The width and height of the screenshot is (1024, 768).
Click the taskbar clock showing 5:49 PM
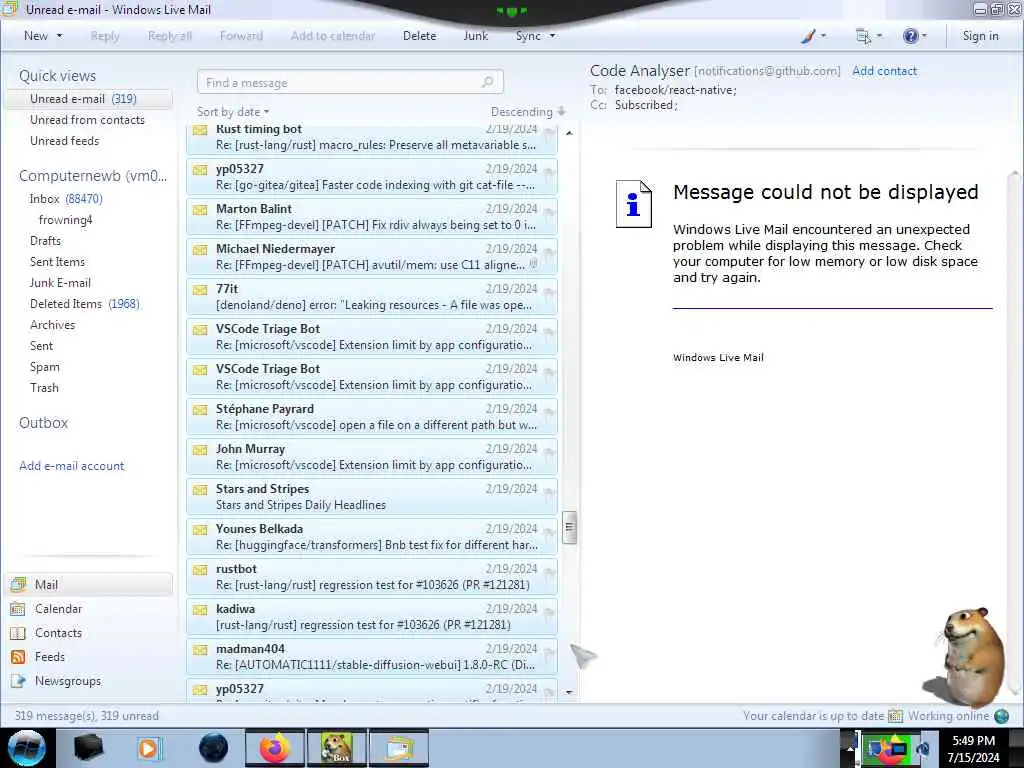[x=973, y=748]
